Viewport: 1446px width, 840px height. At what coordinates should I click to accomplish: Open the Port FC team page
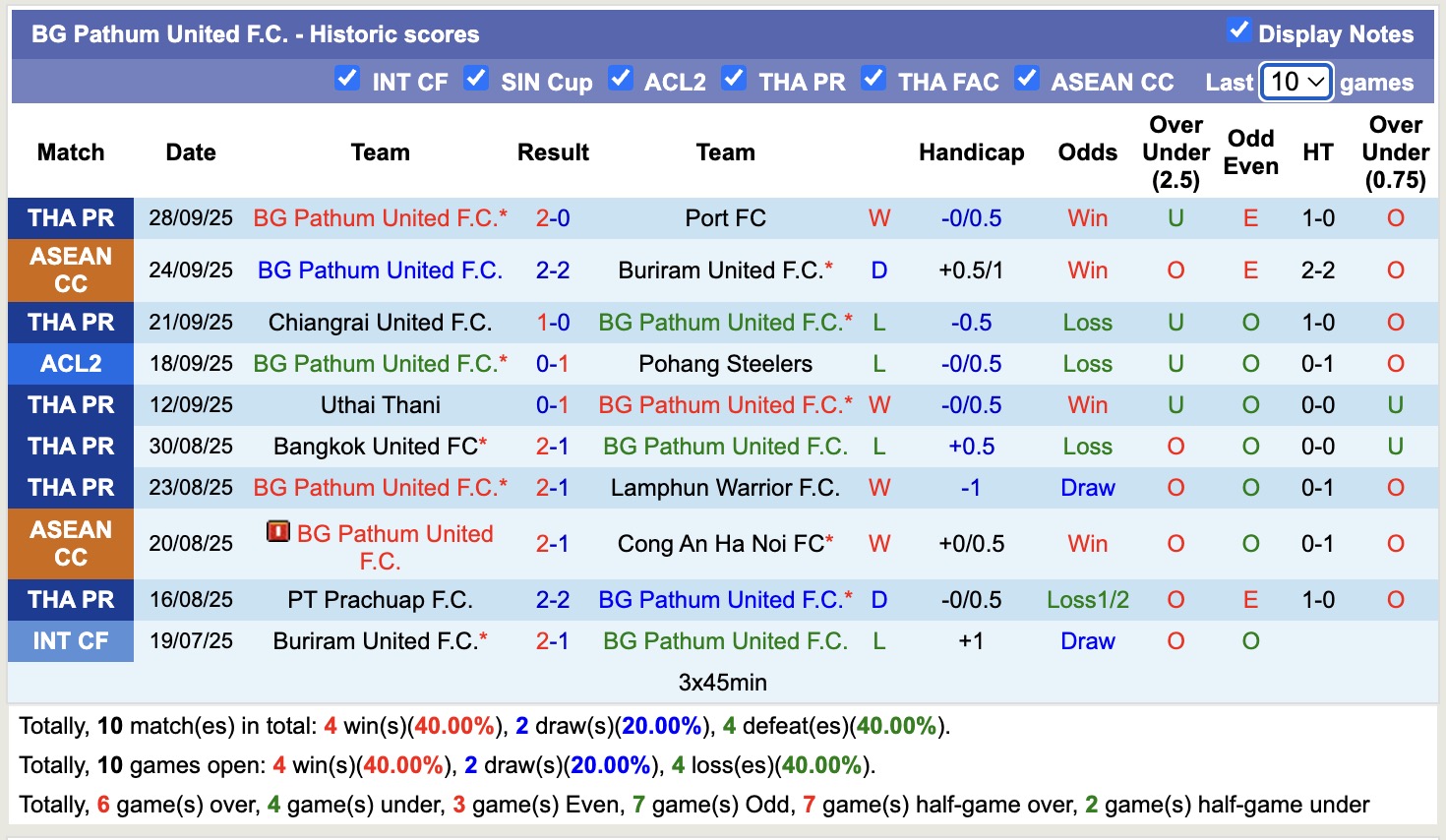[x=725, y=218]
